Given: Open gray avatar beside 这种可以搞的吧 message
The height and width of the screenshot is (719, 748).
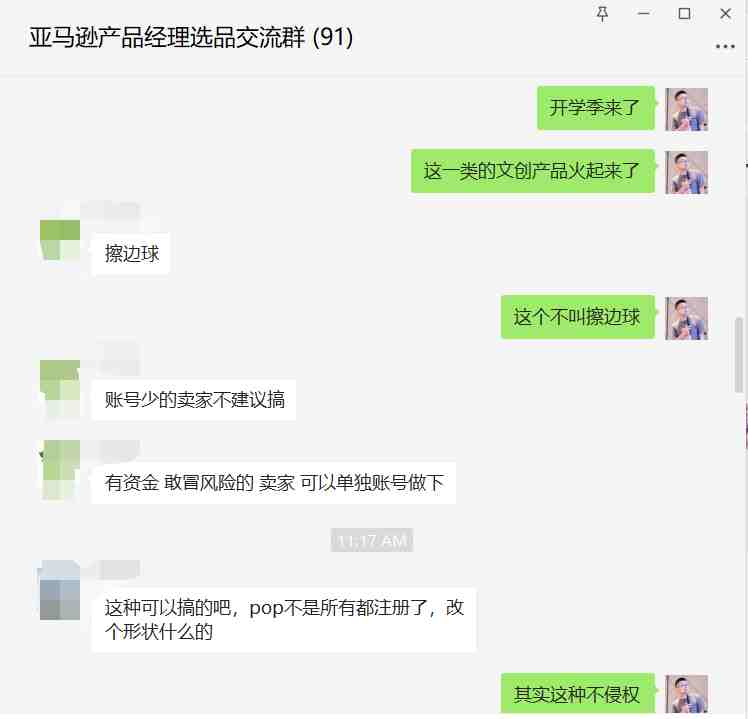Looking at the screenshot, I should tap(60, 590).
